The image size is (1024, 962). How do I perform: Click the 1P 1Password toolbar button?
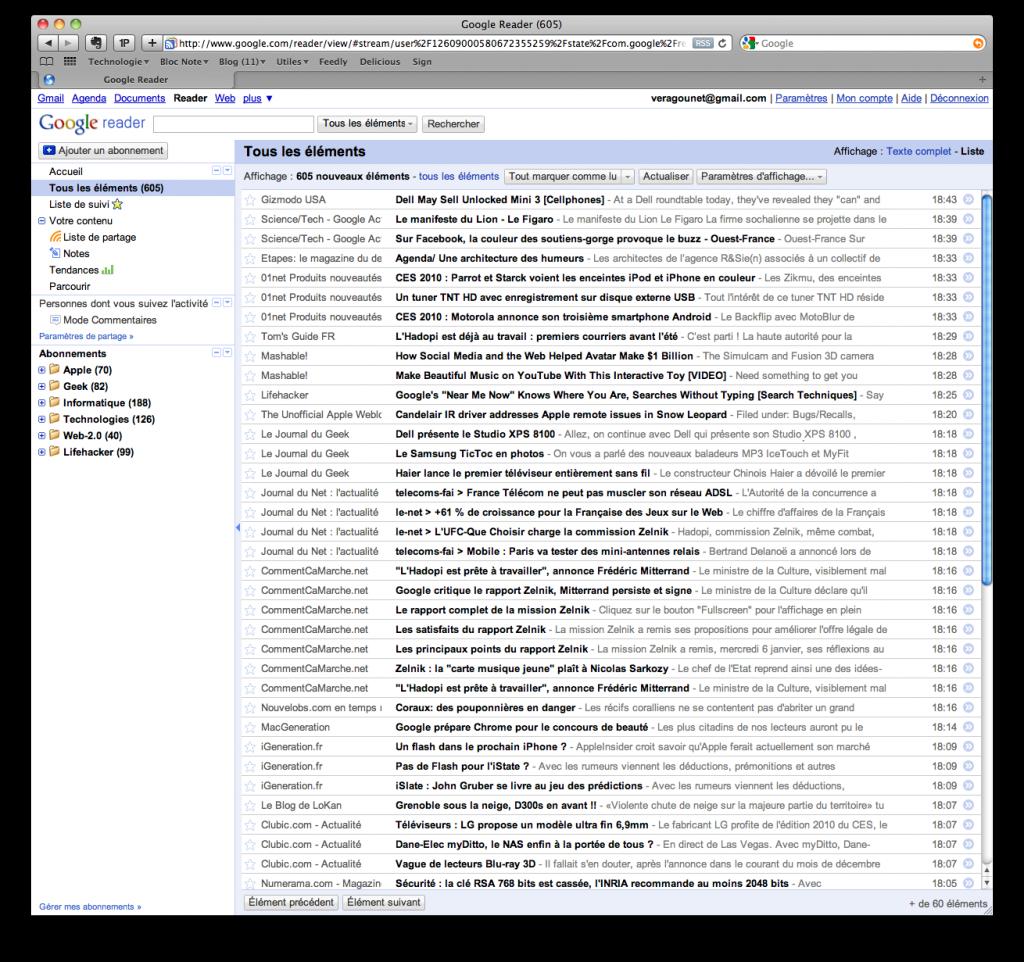click(x=124, y=43)
